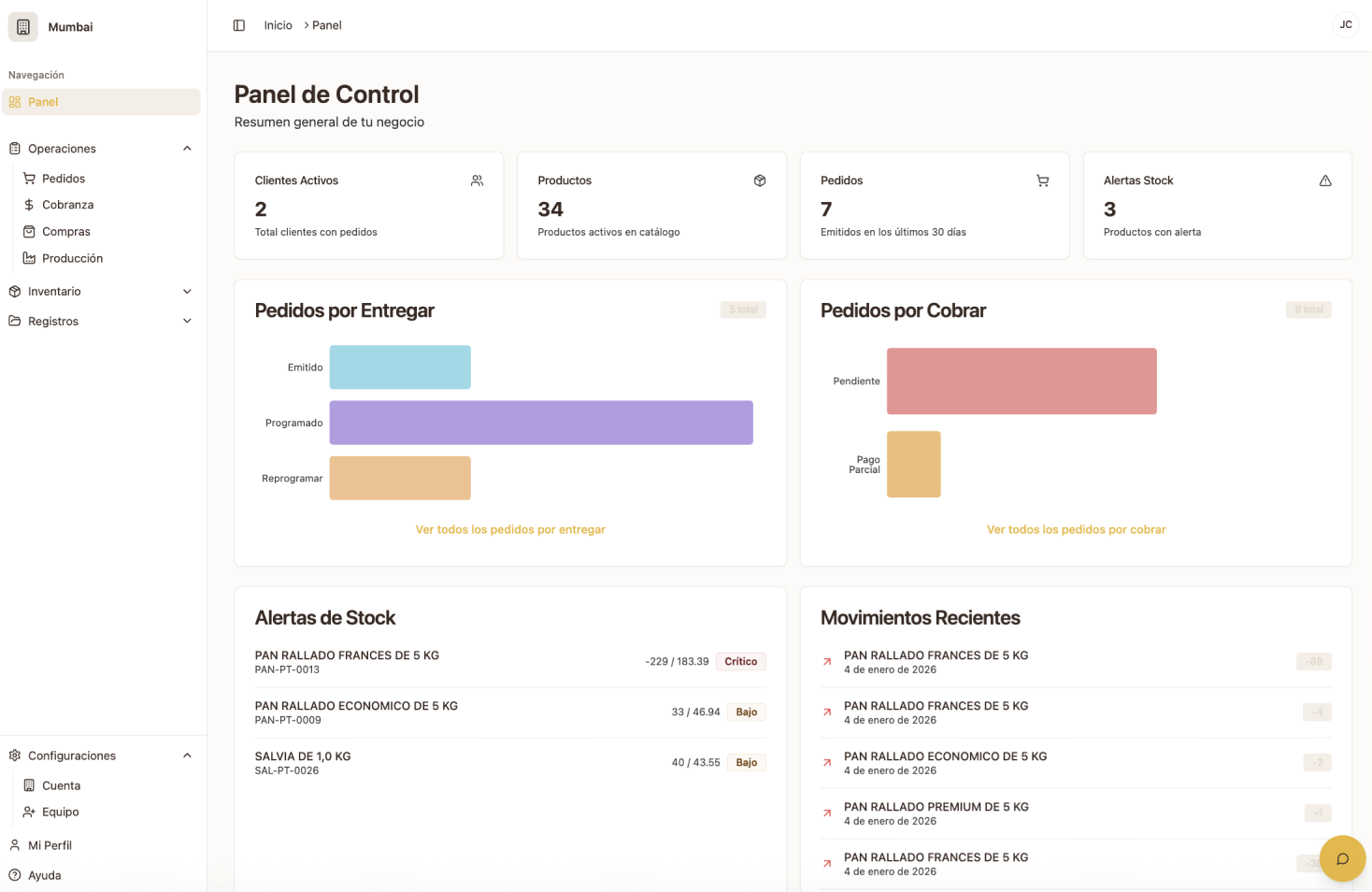Click the Pedidos card shopping cart icon

(1042, 180)
